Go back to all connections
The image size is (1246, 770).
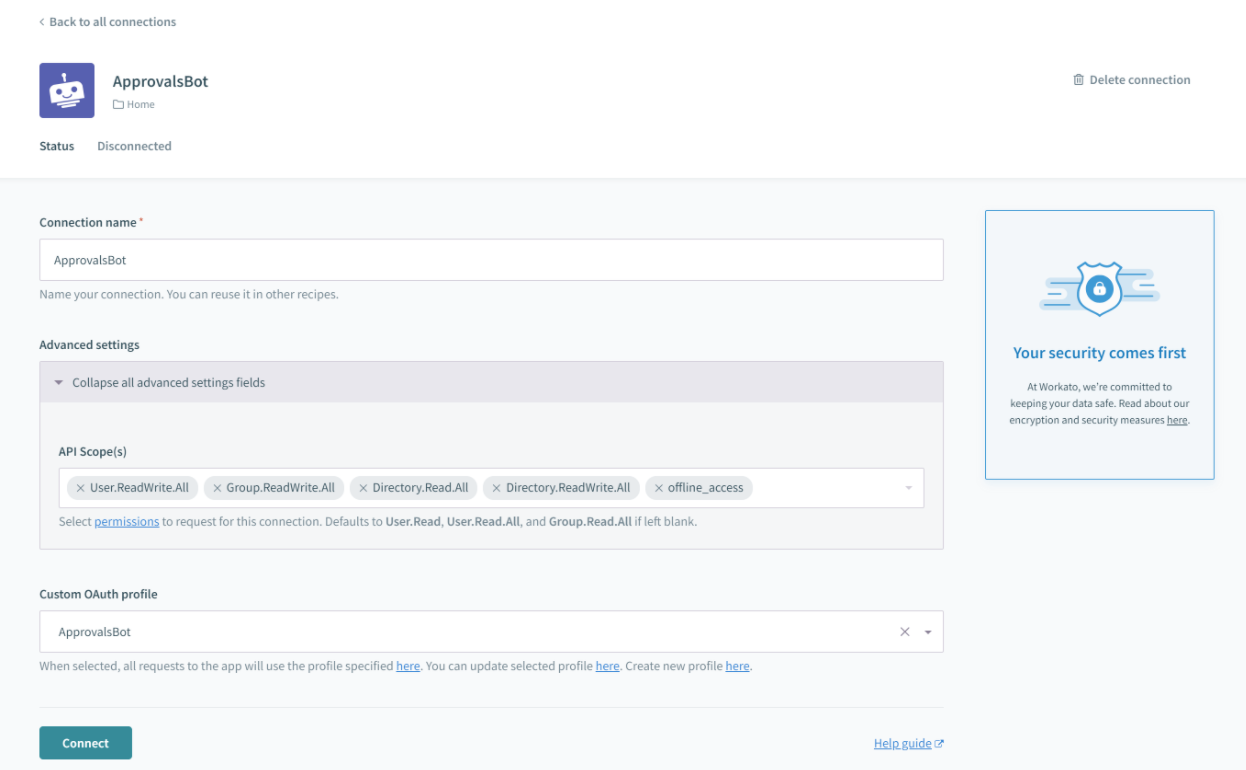pyautogui.click(x=108, y=22)
